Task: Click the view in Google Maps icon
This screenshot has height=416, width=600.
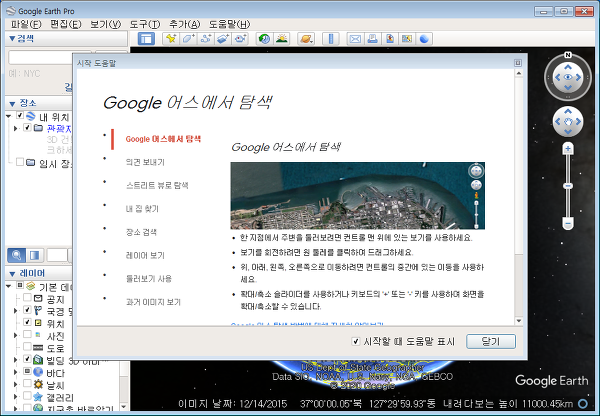Action: [406, 39]
